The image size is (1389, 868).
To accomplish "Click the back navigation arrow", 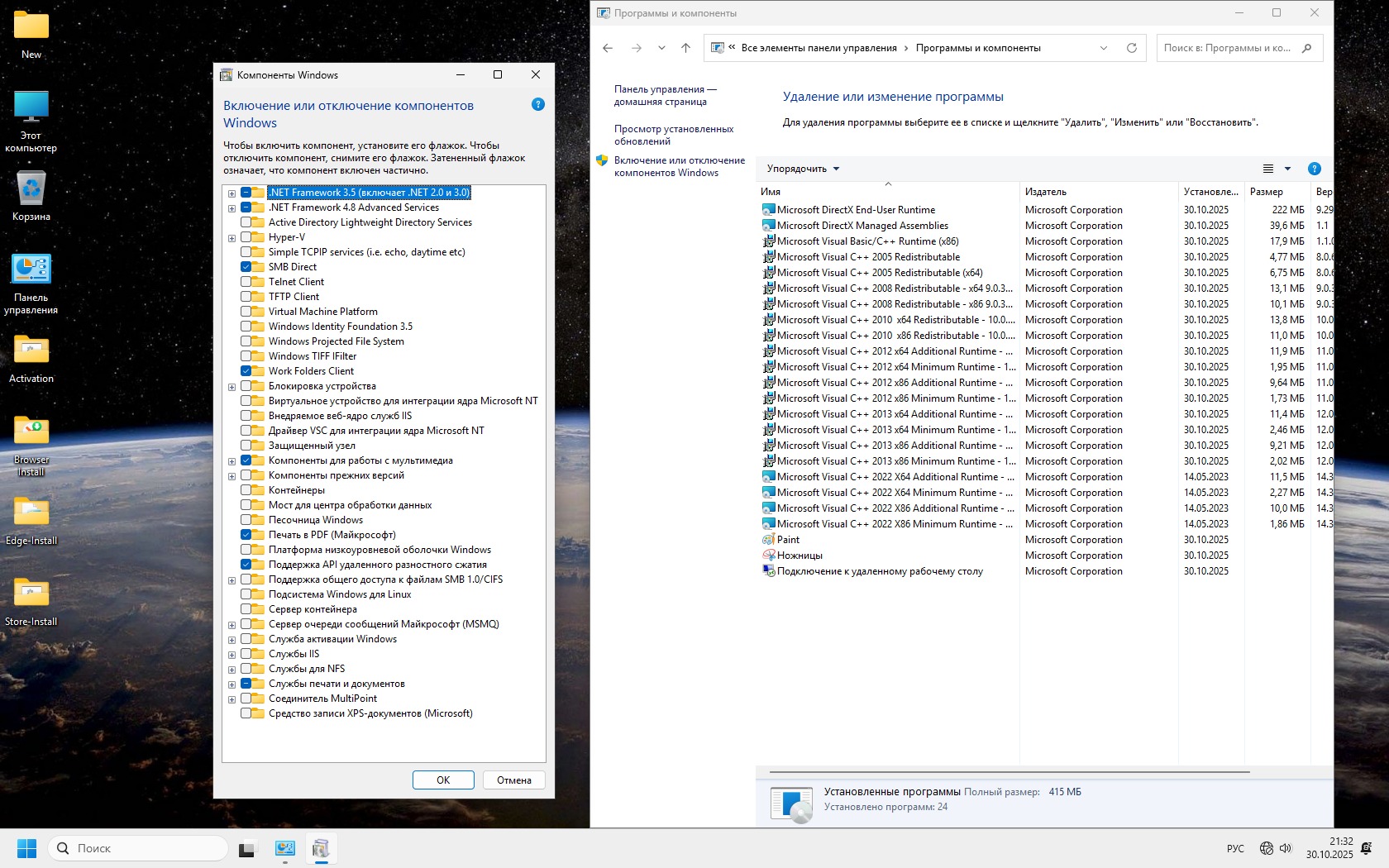I will pyautogui.click(x=608, y=48).
